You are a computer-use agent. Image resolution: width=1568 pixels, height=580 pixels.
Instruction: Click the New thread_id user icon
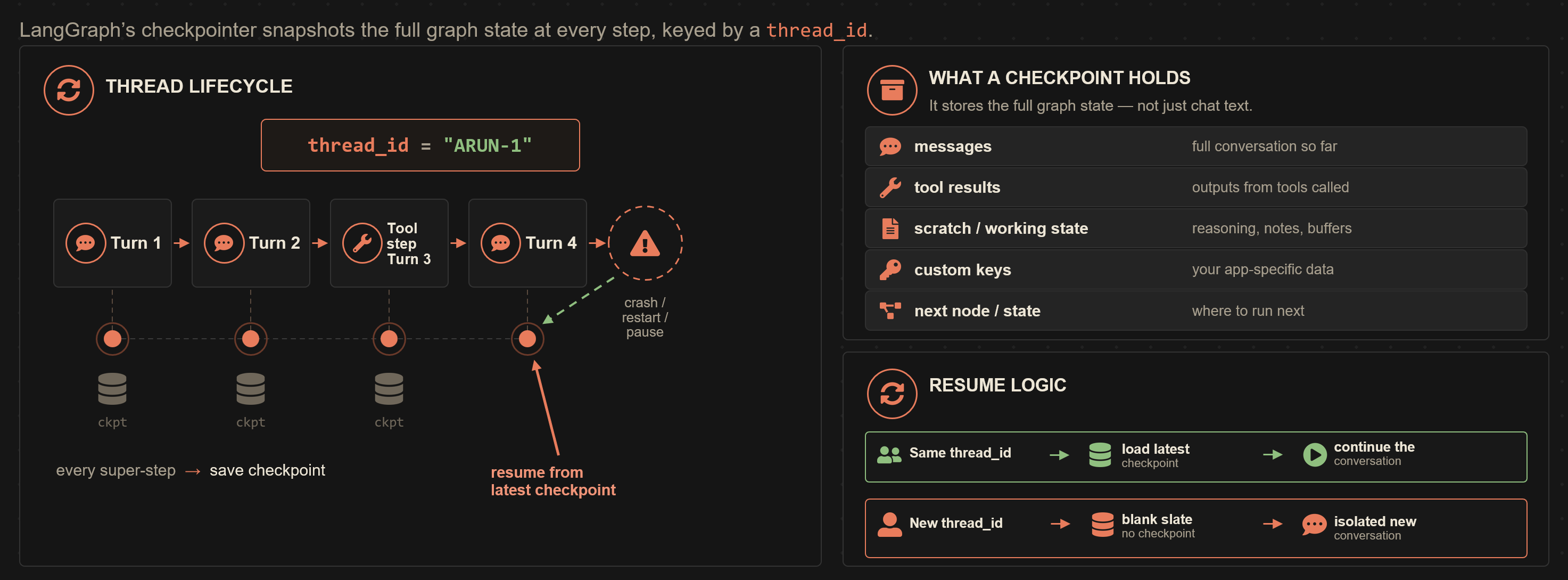coord(889,525)
